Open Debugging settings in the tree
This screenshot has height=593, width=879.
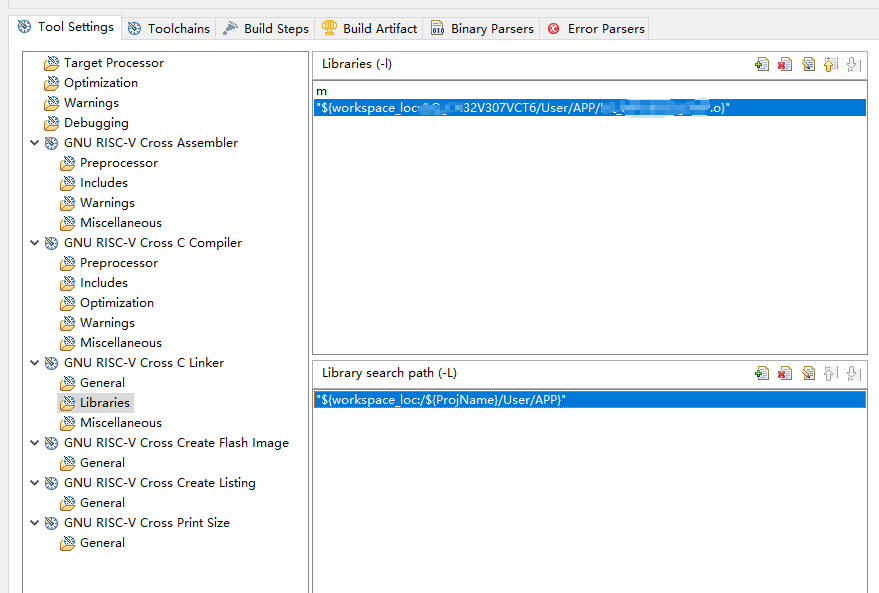coord(96,123)
